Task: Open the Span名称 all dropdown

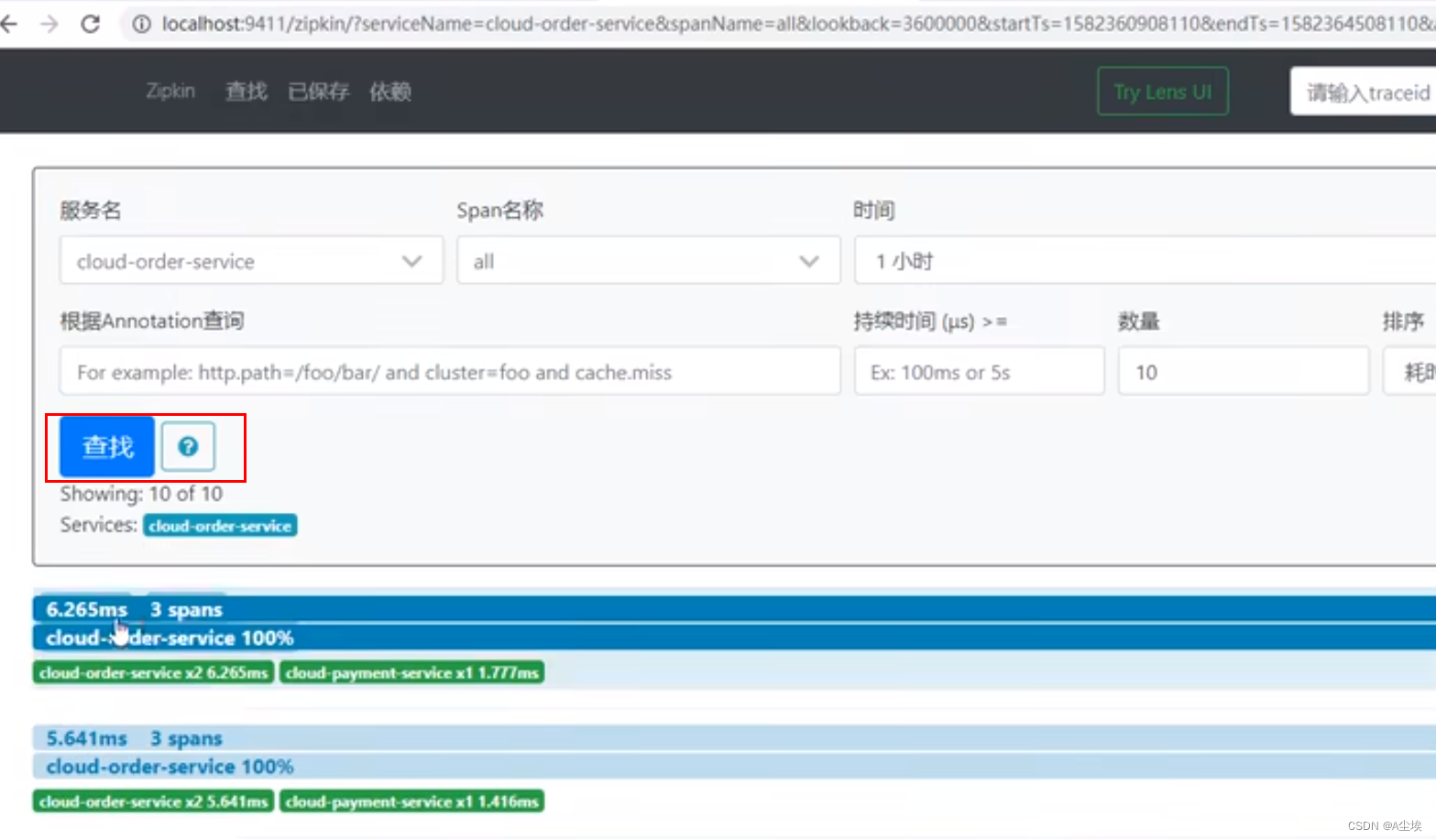Action: (x=649, y=261)
